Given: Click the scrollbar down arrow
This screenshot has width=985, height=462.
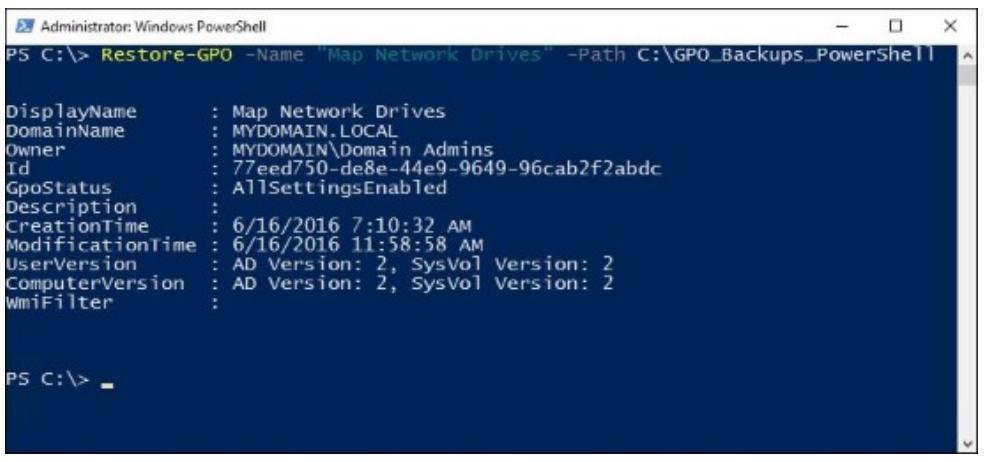Looking at the screenshot, I should tap(968, 444).
